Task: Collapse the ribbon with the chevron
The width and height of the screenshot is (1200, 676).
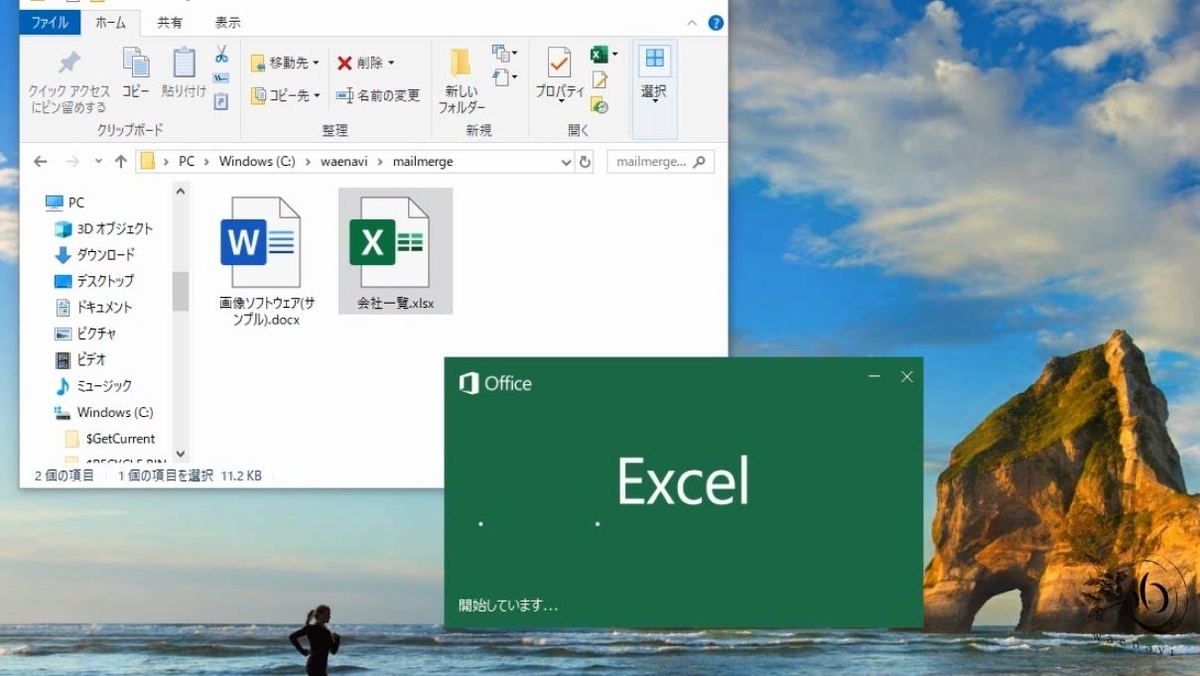Action: 691,22
